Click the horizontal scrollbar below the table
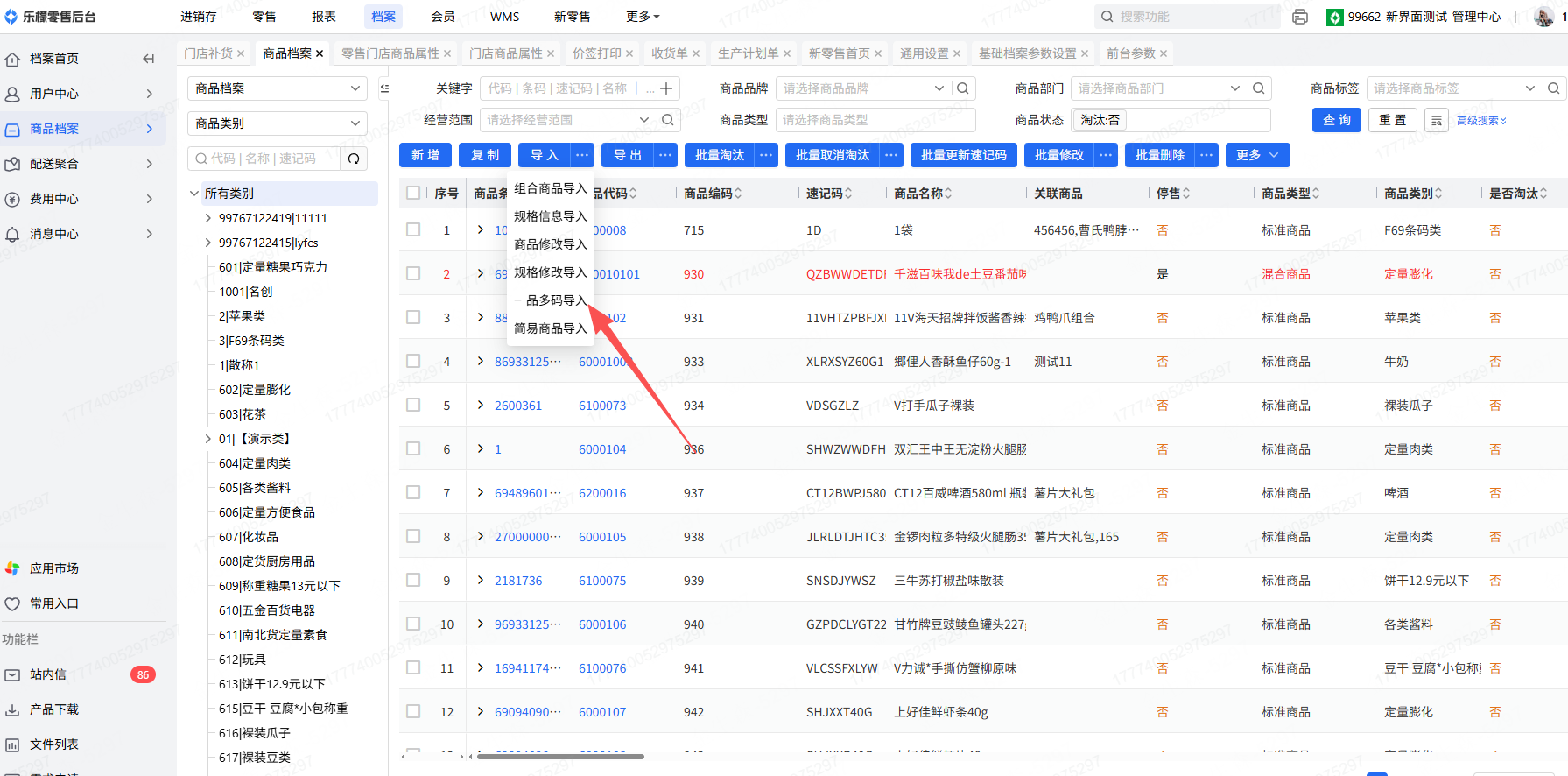Viewport: 1568px width, 776px height. coord(560,757)
